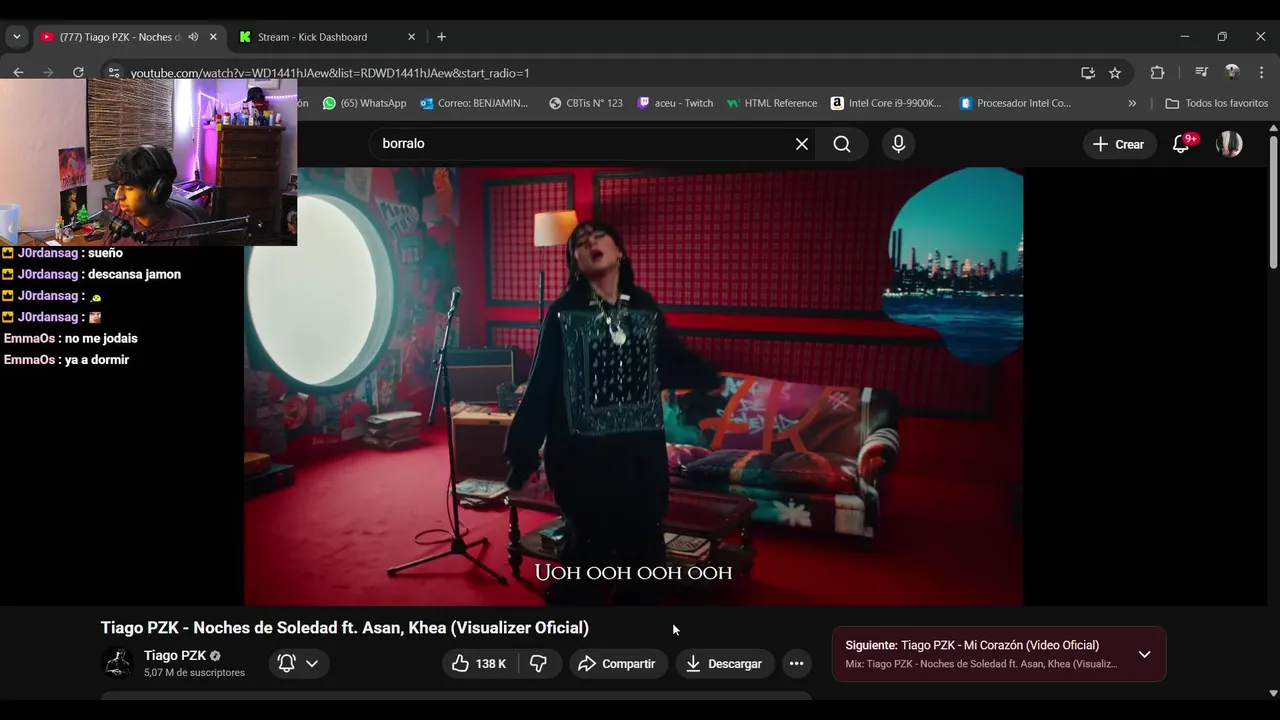Click the video player to pause
Viewport: 1280px width, 720px height.
tap(633, 386)
